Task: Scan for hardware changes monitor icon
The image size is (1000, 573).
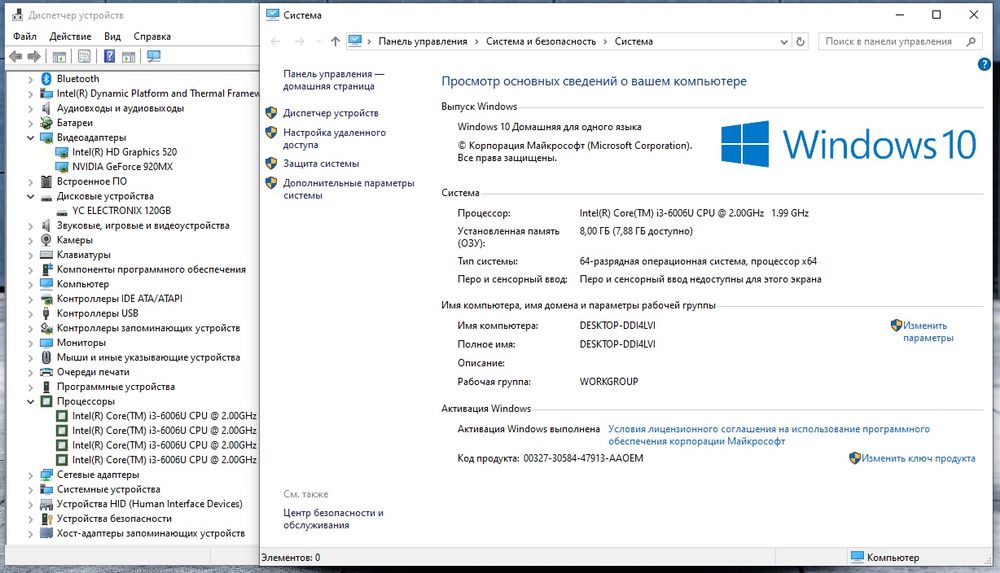Action: click(154, 56)
